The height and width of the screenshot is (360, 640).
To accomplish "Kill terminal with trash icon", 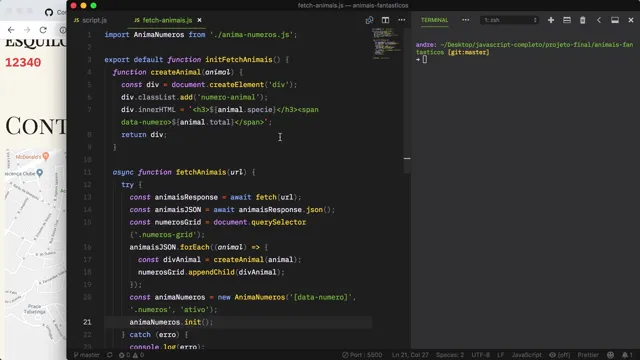I will tap(582, 20).
